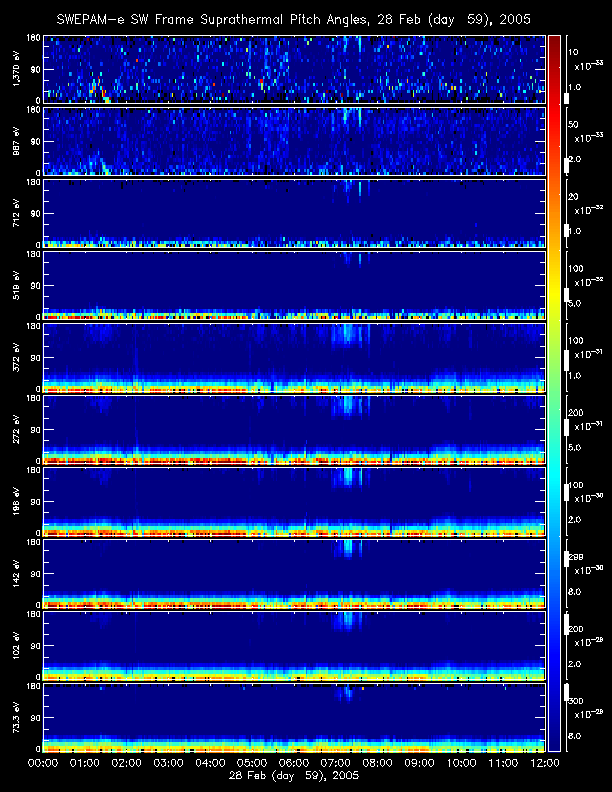The width and height of the screenshot is (612, 792).
Task: Click the "300" value on the color scale
Action: [x=576, y=701]
